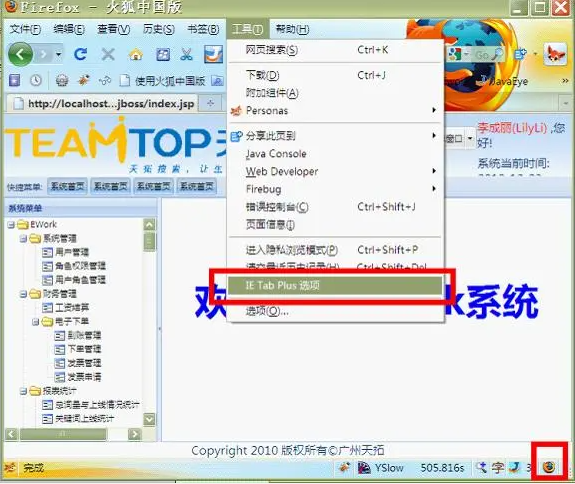The width and height of the screenshot is (575, 484).
Task: Expand the Firebug submenu
Action: pos(335,189)
